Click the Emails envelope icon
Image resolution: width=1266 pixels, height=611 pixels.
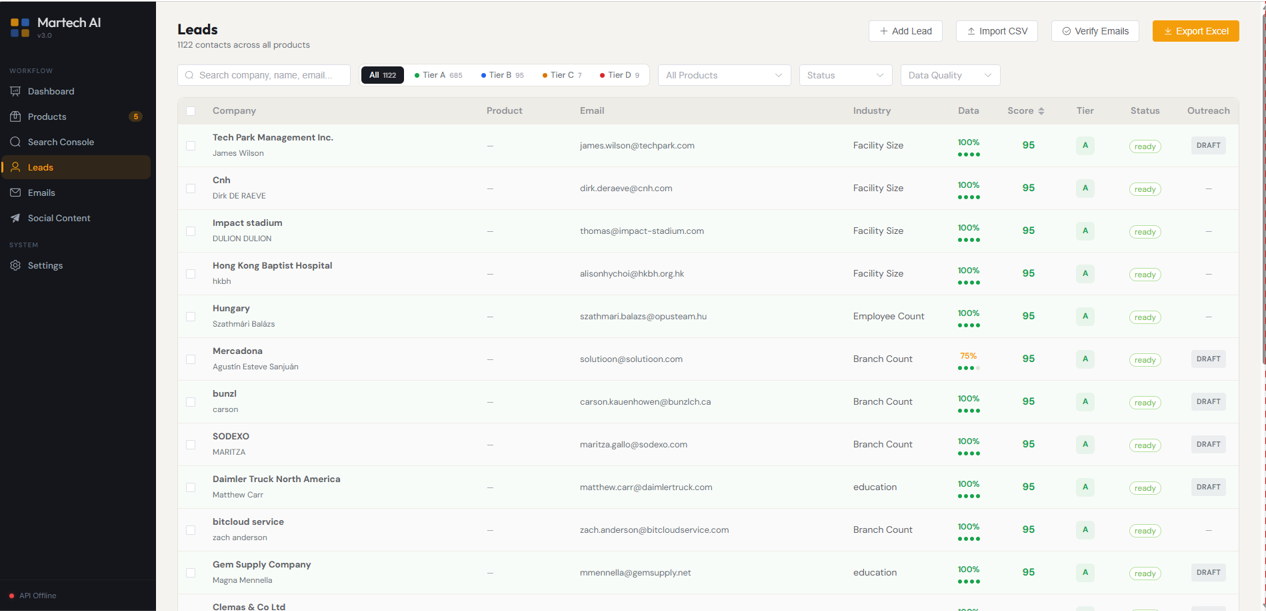[x=15, y=192]
